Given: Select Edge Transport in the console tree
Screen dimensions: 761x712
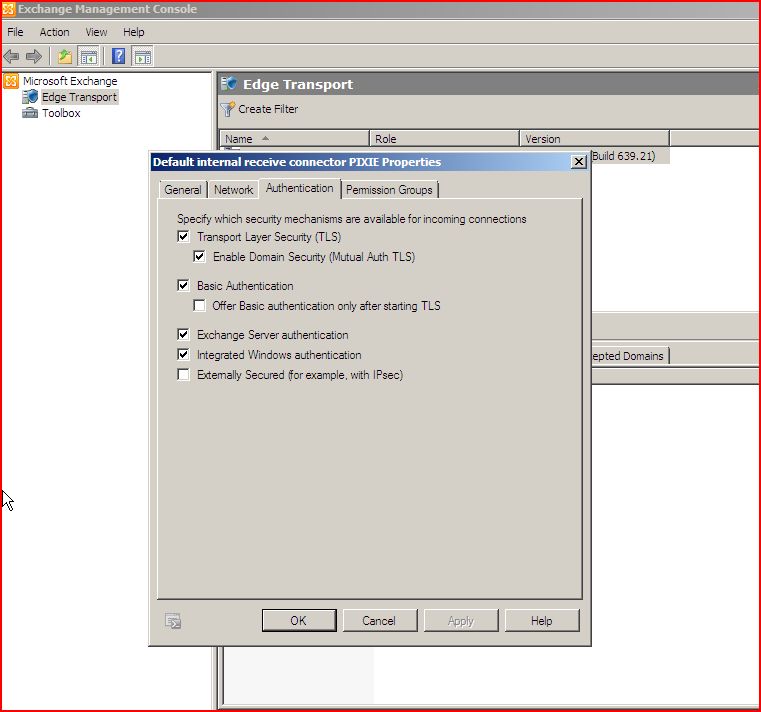Looking at the screenshot, I should pyautogui.click(x=79, y=97).
